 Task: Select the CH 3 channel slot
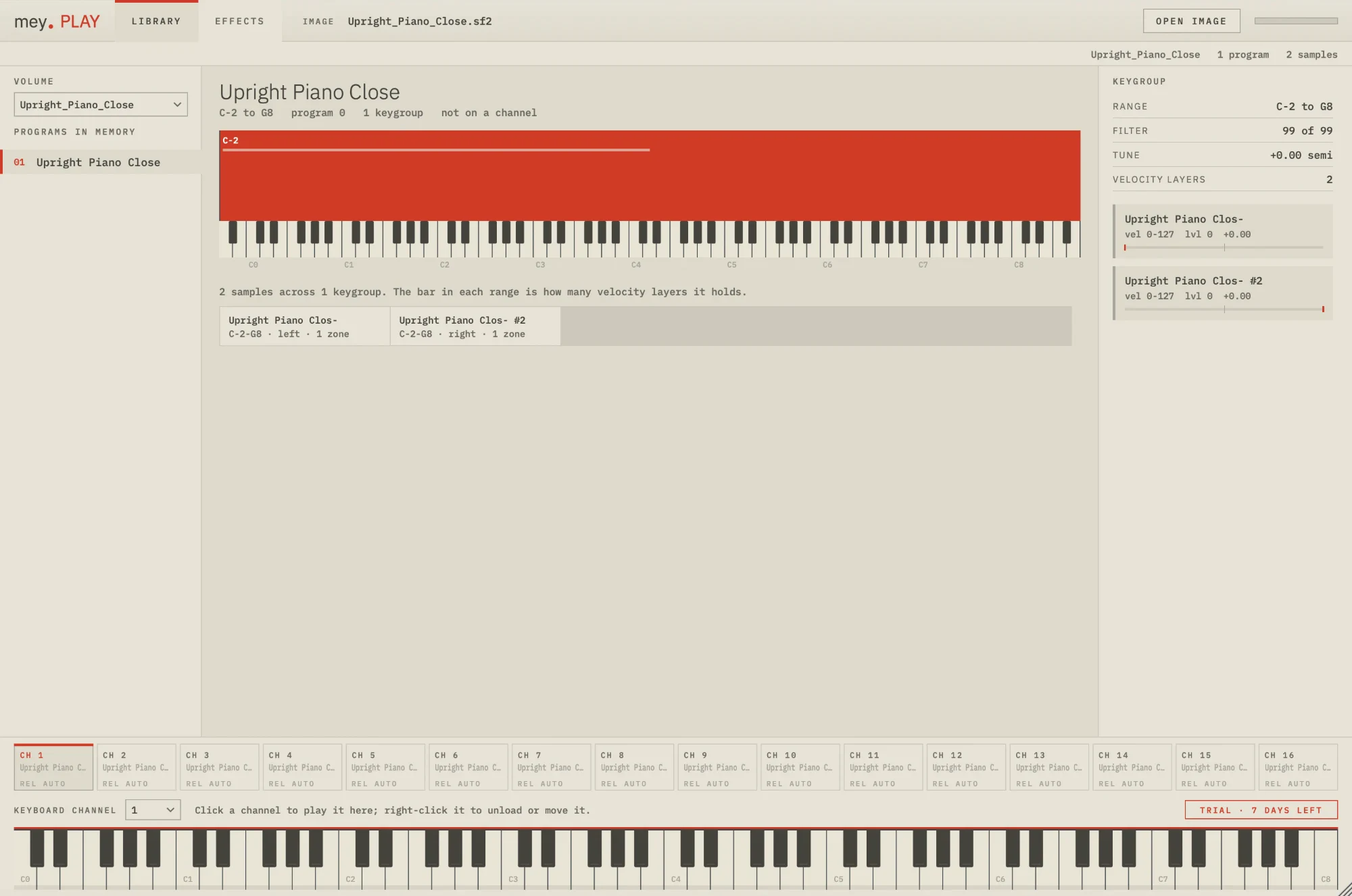(220, 768)
